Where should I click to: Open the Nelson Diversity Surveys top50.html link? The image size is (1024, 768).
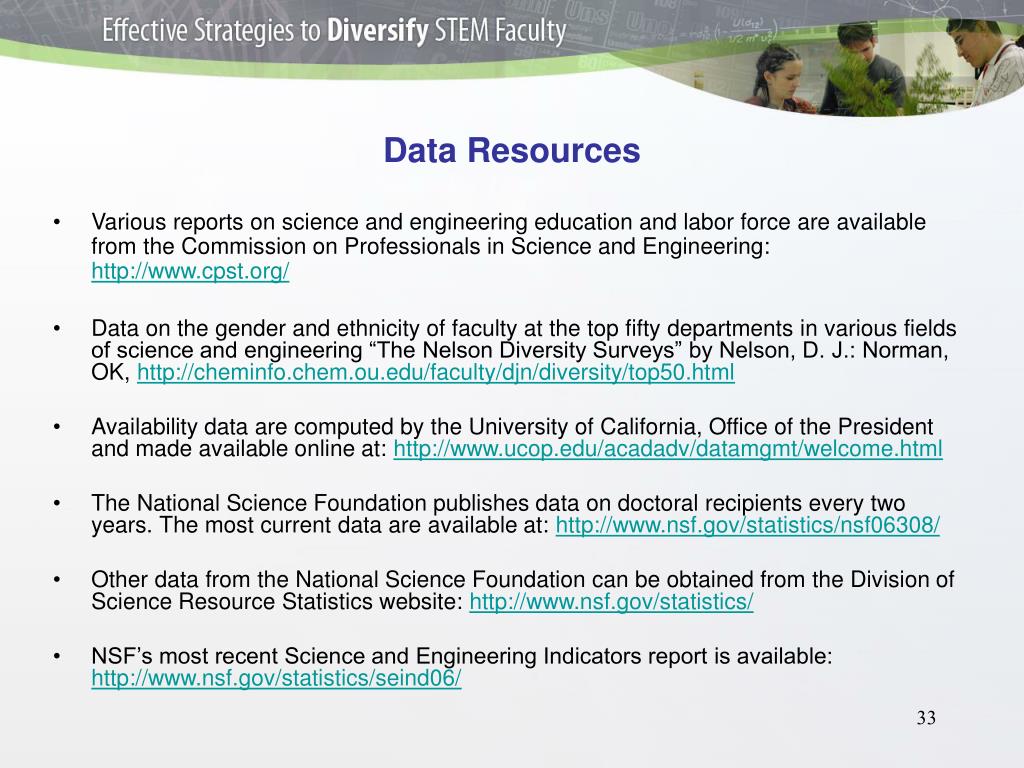pos(436,372)
